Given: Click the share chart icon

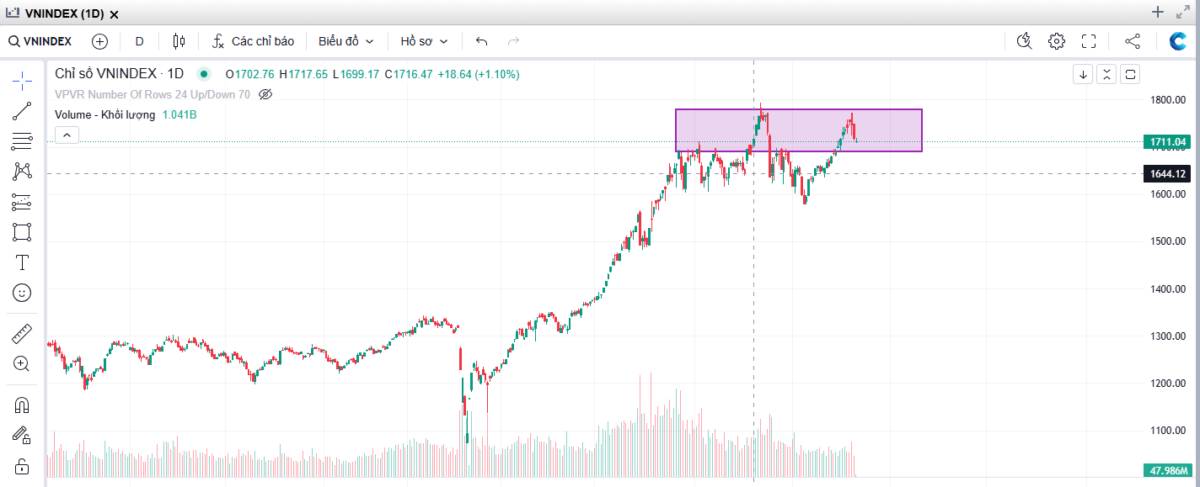Looking at the screenshot, I should tap(1132, 41).
